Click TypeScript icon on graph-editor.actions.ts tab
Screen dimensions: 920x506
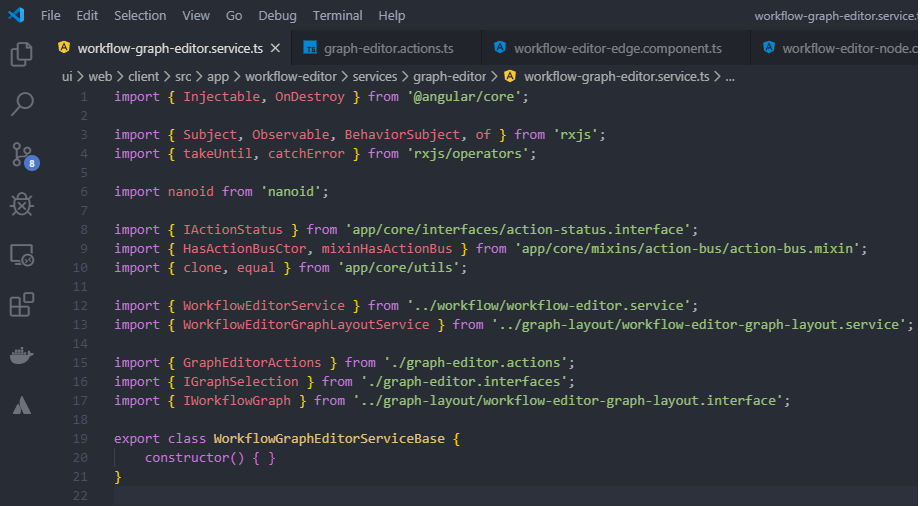click(x=310, y=48)
